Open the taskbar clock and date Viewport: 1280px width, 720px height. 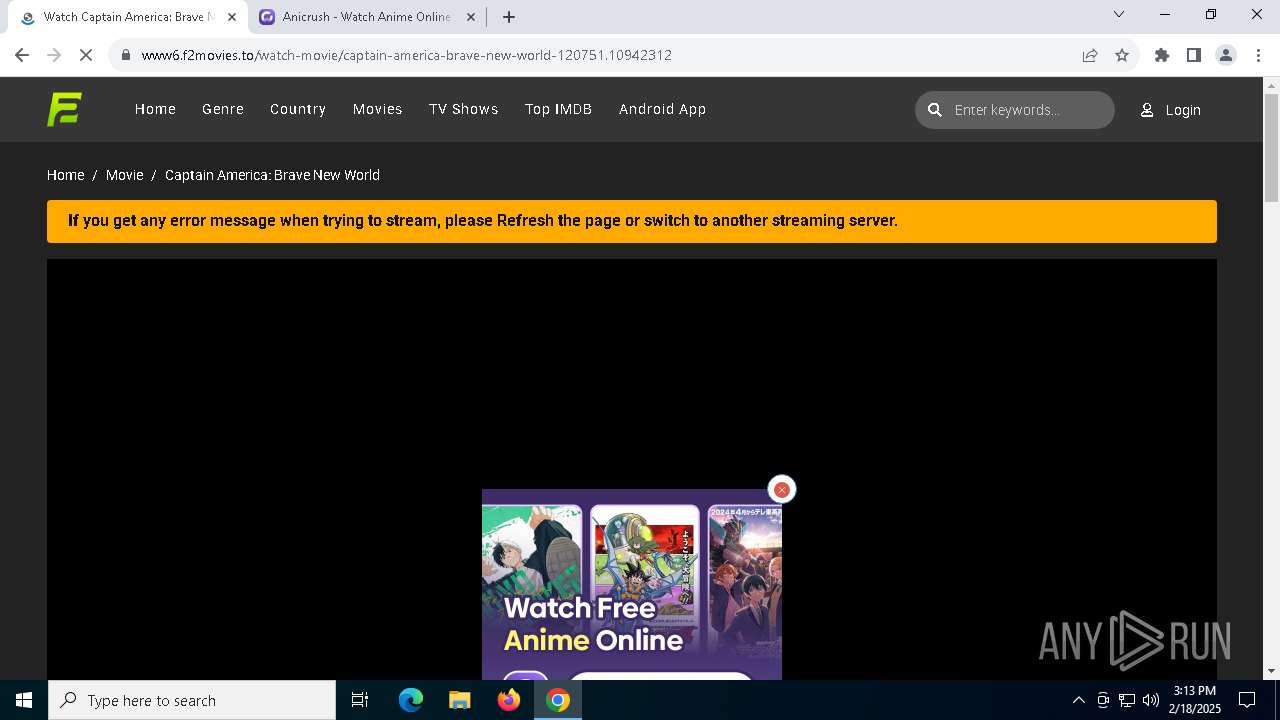[1196, 700]
